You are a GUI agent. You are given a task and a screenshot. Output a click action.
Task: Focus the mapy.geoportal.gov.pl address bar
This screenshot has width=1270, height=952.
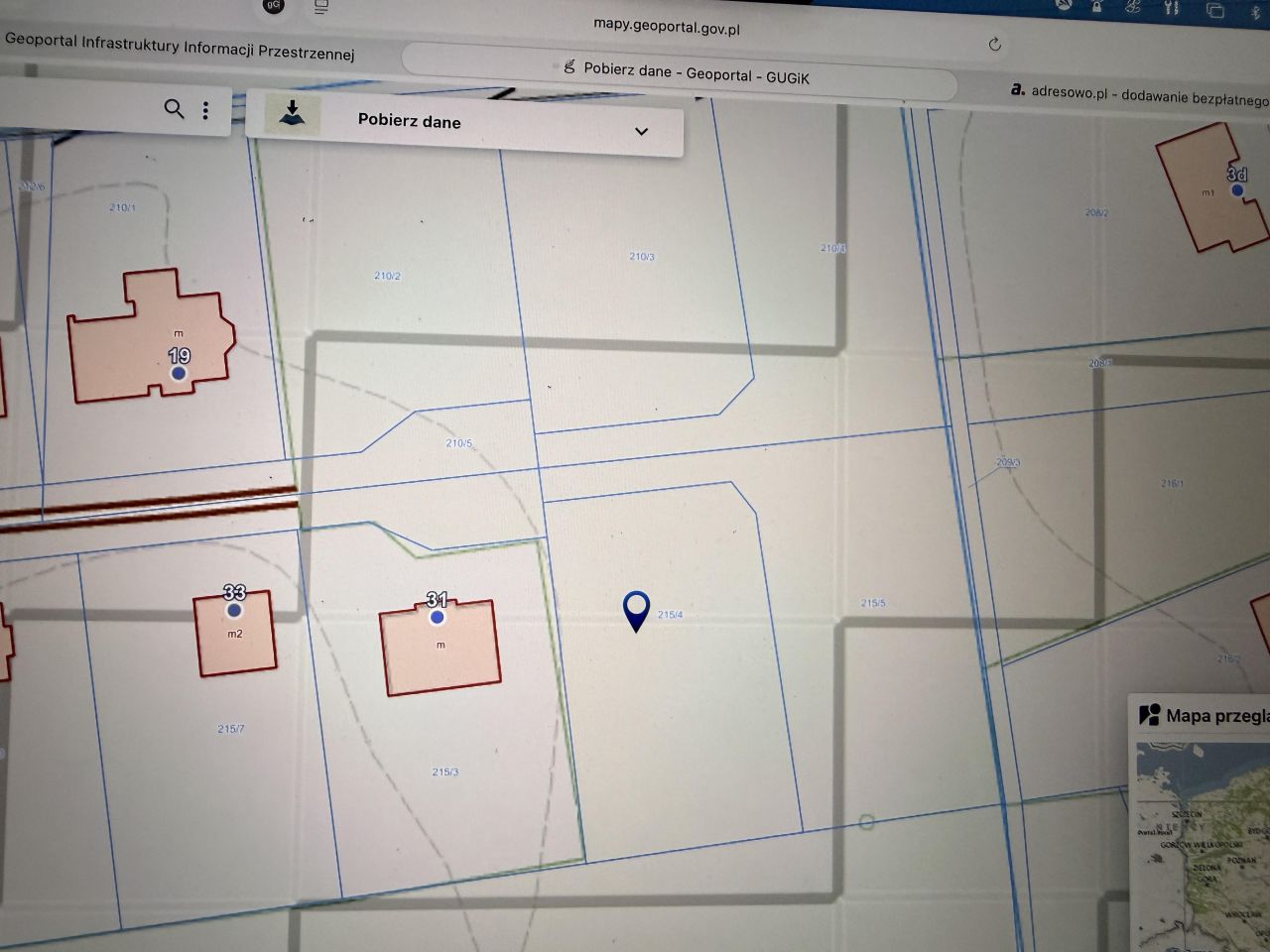667,27
